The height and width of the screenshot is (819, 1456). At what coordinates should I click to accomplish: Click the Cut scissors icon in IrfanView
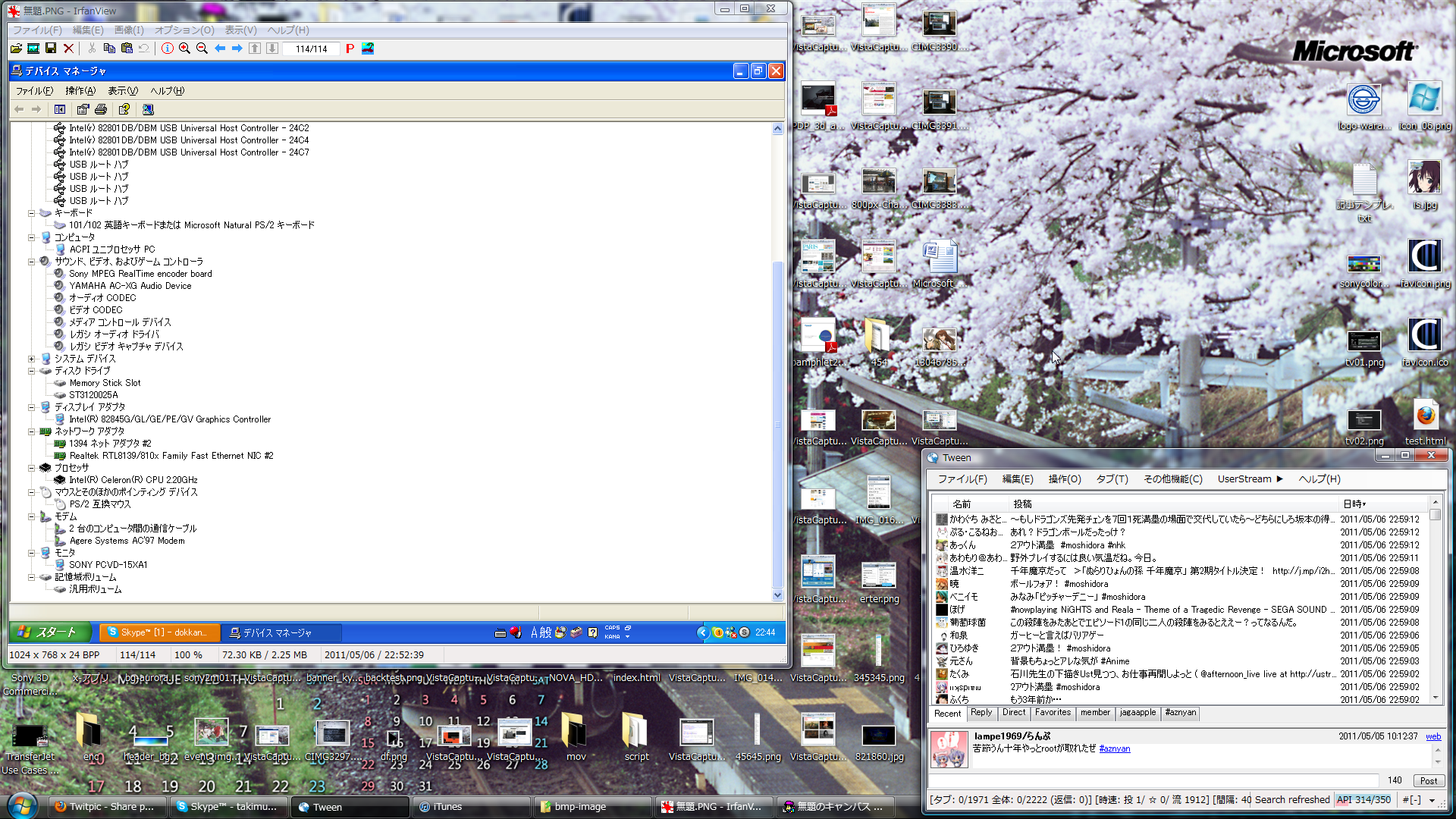[x=92, y=49]
